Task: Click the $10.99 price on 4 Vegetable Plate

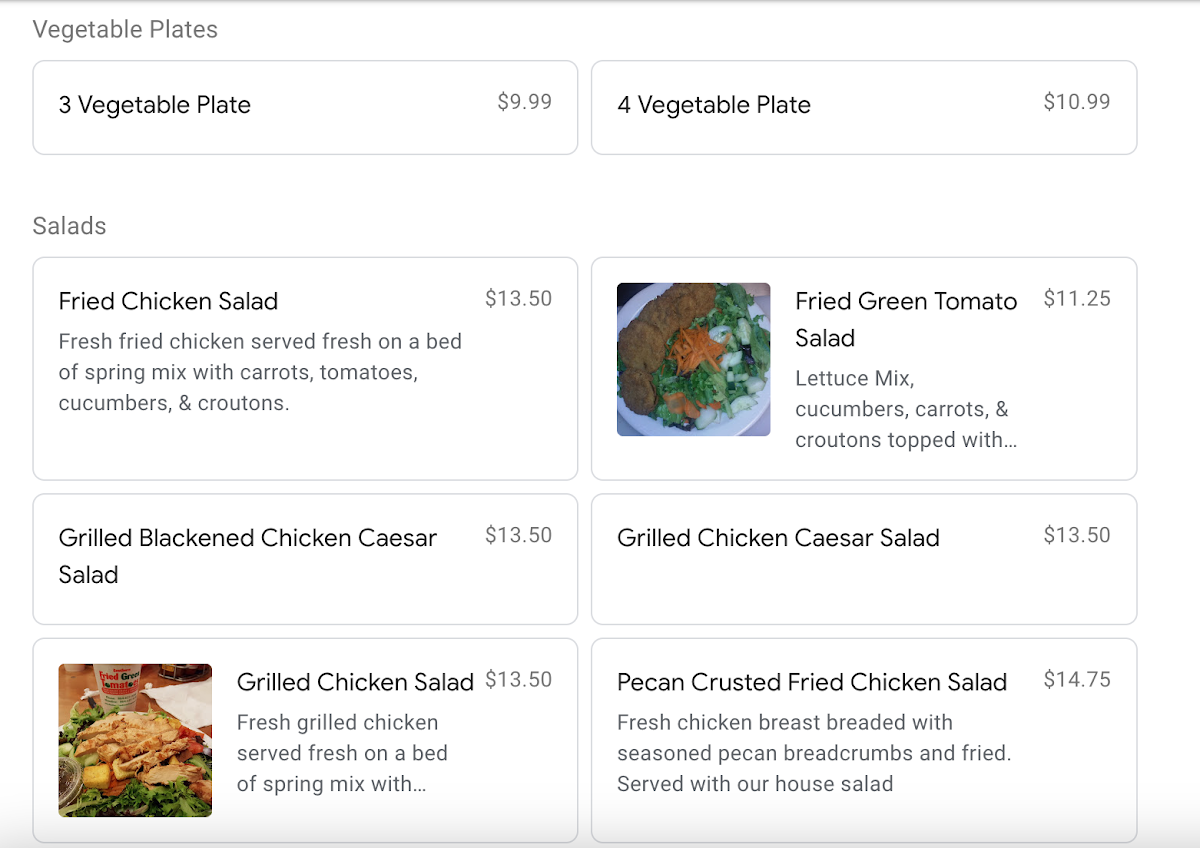Action: [x=1077, y=102]
